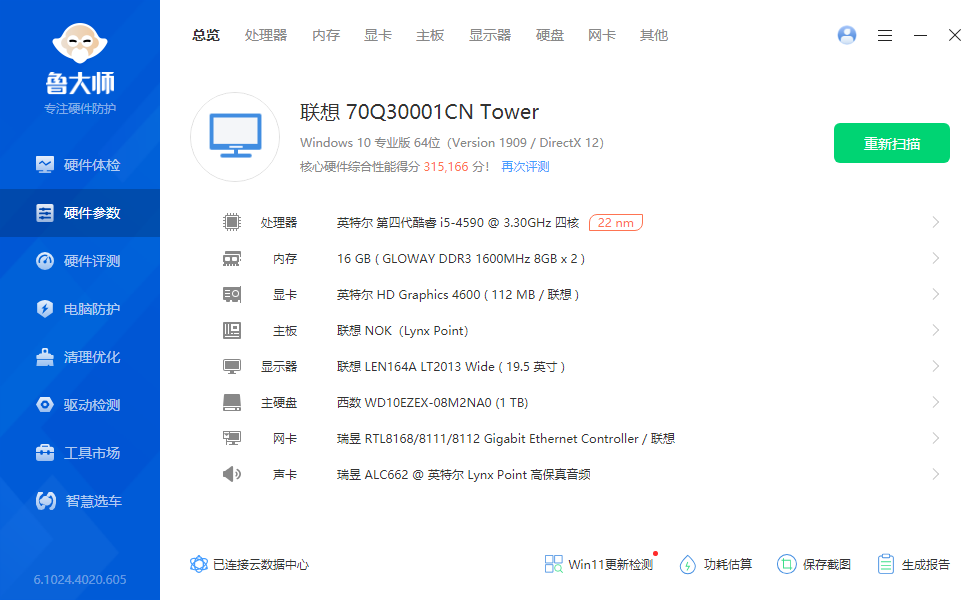Click the 315,166 score value
980x600 pixels.
coord(446,167)
